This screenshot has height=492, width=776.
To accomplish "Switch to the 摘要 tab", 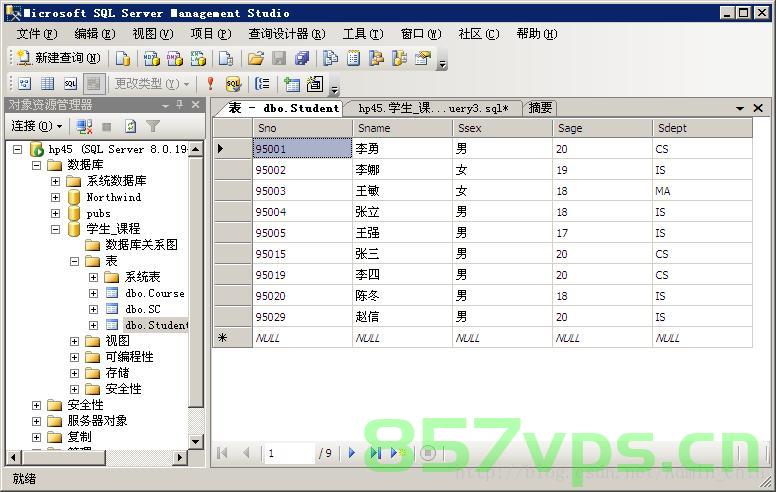I will coord(540,108).
